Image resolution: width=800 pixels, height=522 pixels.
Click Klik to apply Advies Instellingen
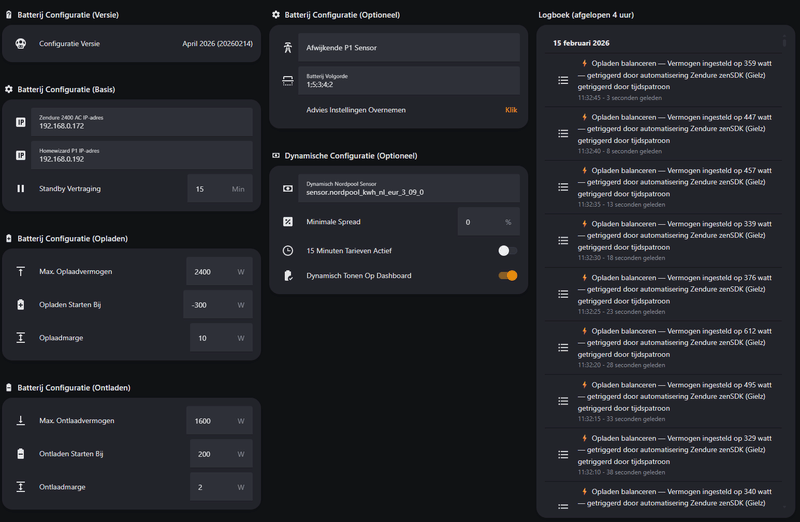click(511, 110)
